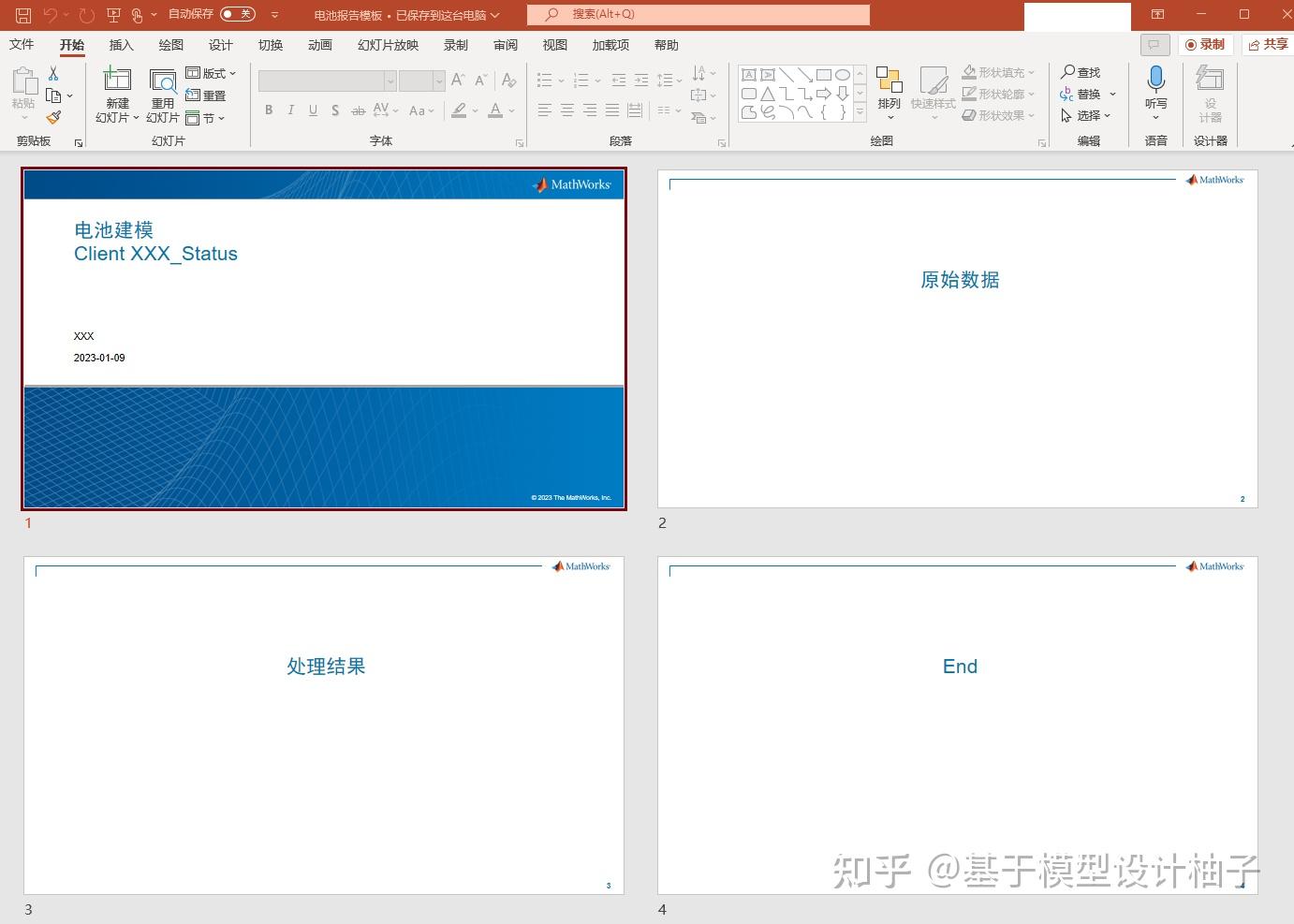Click the Arrange (排列) icon

(x=888, y=89)
